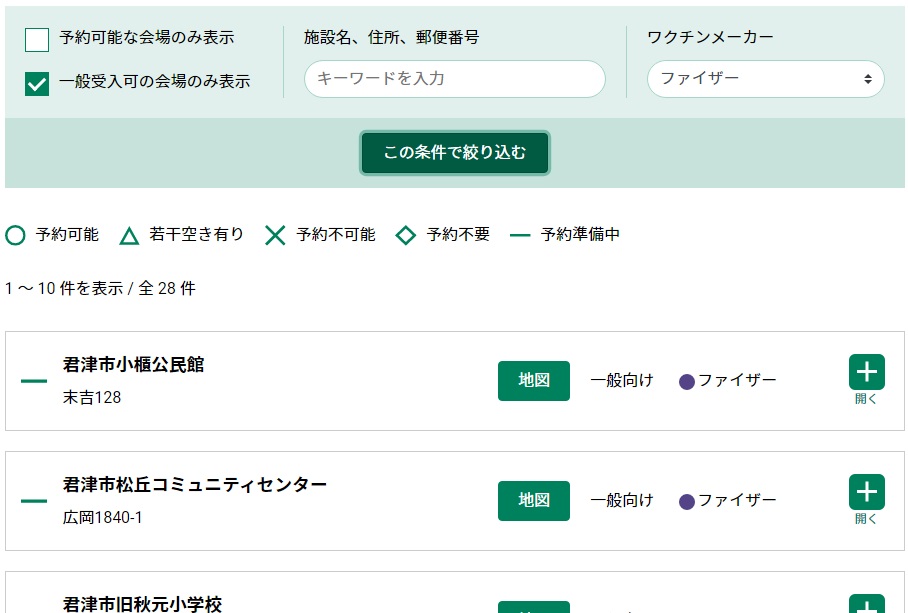
Task: Expand the 君津市松丘コミュニティセンター entry with plus icon
Action: click(866, 491)
